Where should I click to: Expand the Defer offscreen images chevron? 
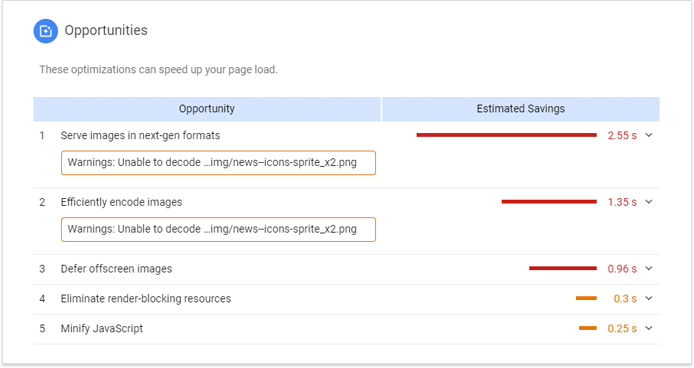(649, 268)
